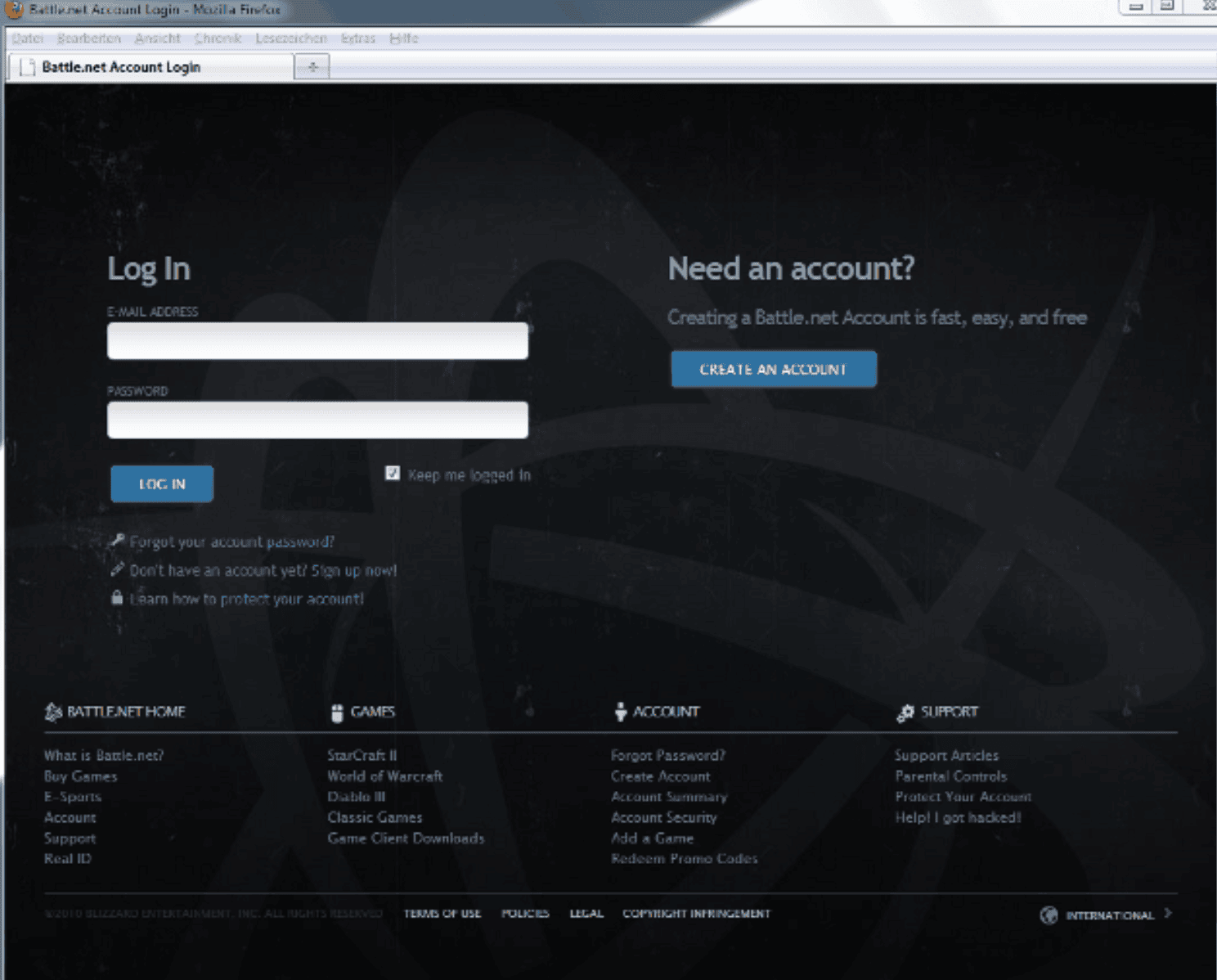Open the BATTLE.NET HOME footer heading
This screenshot has width=1217, height=980.
126,712
